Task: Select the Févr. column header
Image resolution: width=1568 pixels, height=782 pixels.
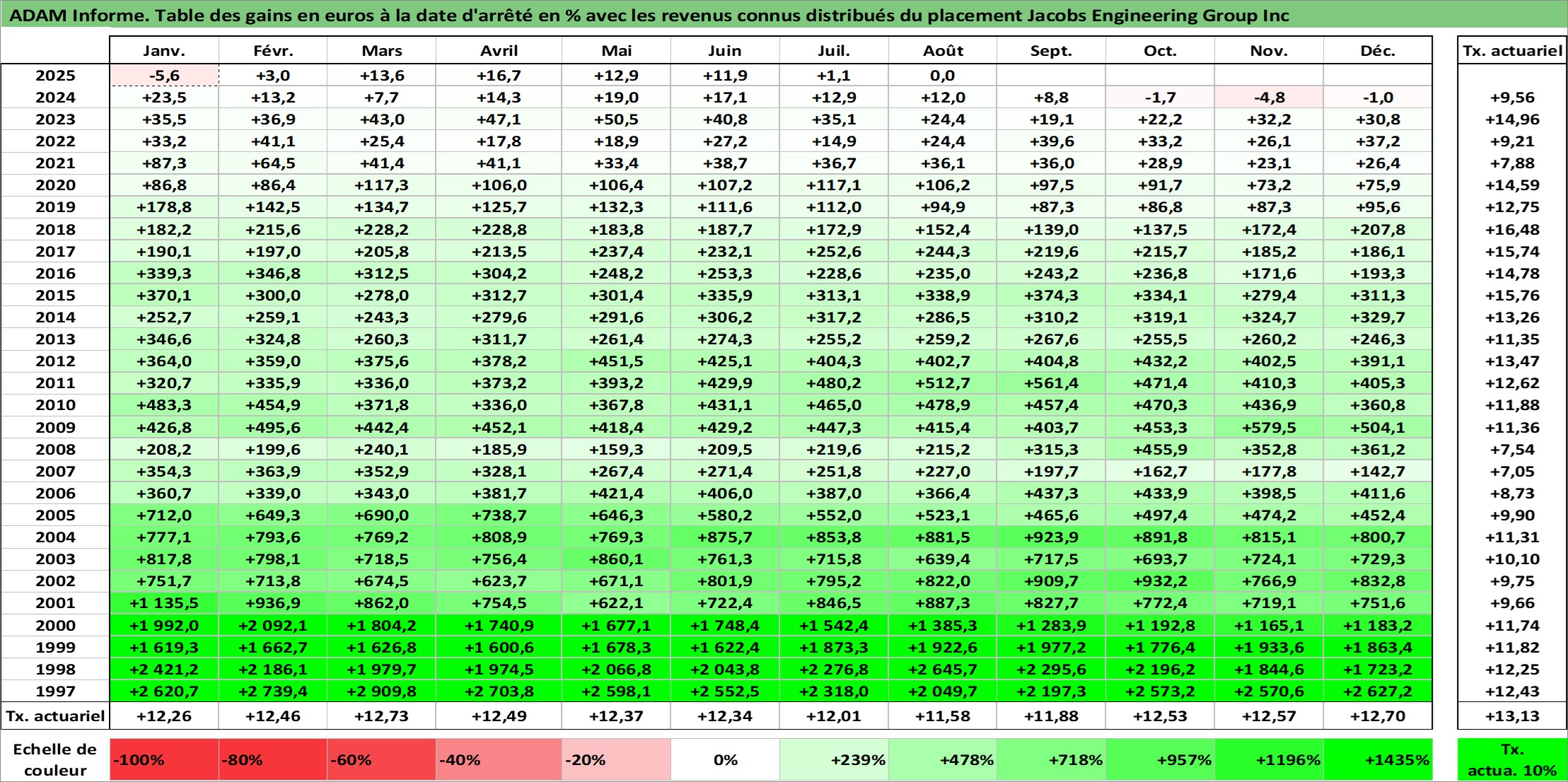Action: pyautogui.click(x=273, y=50)
